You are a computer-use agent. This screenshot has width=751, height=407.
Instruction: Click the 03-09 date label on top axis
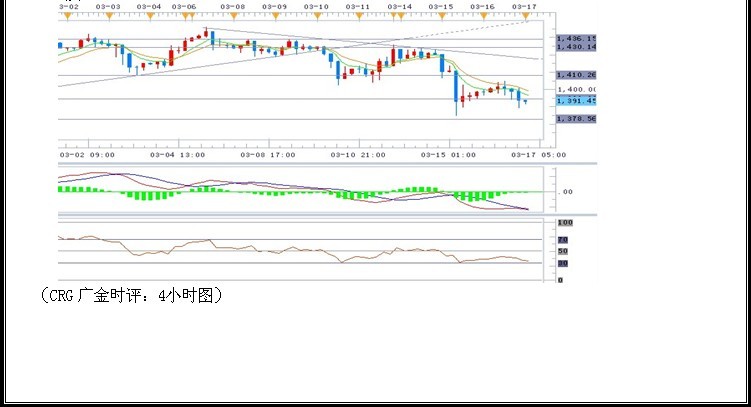pos(275,7)
